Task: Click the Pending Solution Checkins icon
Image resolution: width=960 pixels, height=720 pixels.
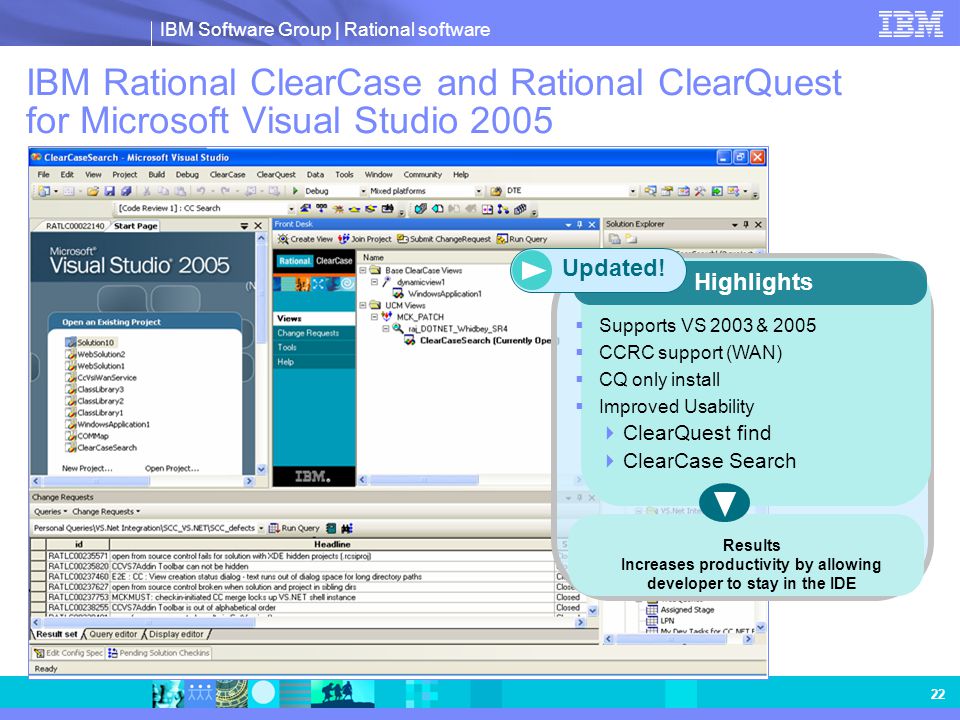Action: (113, 653)
